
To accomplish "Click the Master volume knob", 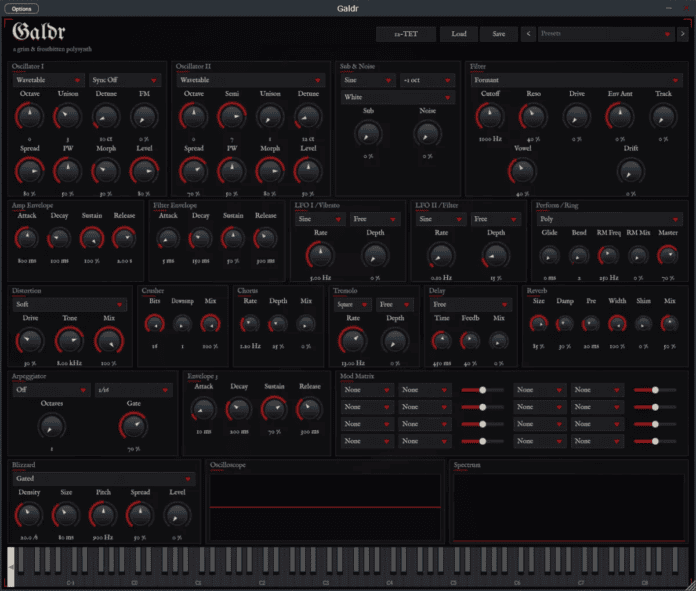I will pos(668,255).
